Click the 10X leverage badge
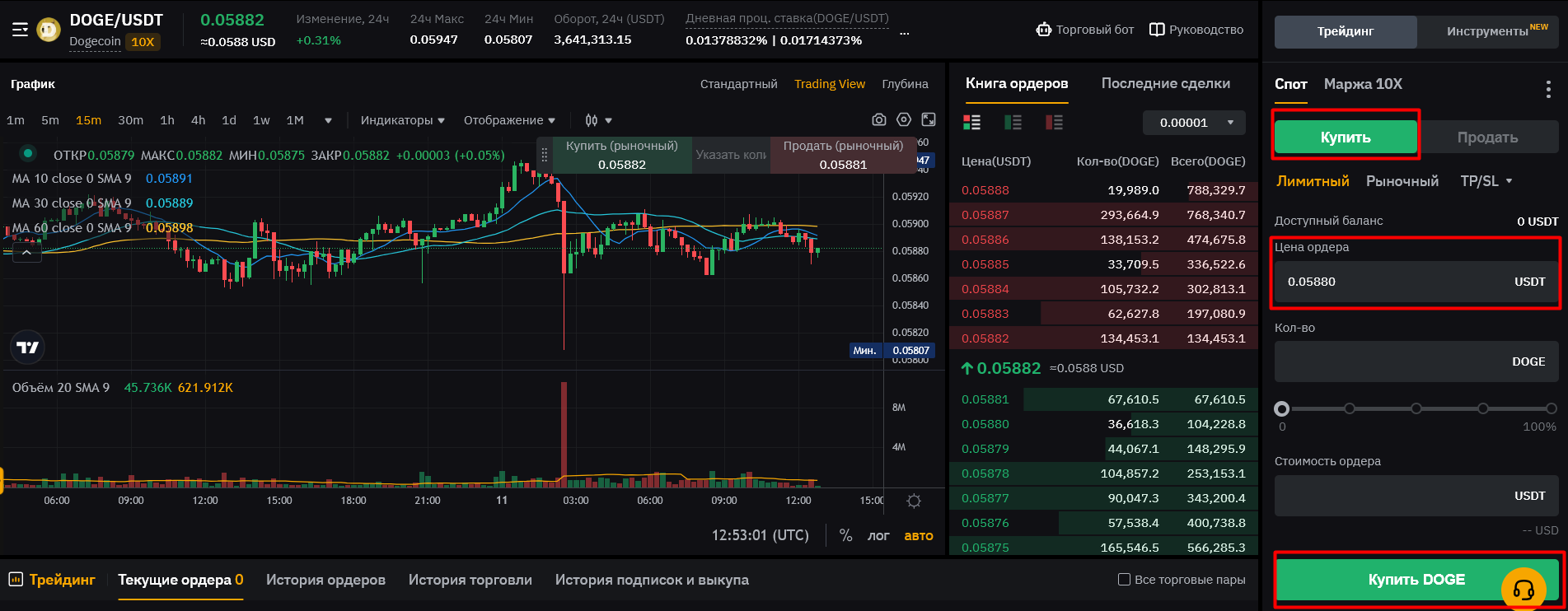This screenshot has height=611, width=1568. pos(143,42)
